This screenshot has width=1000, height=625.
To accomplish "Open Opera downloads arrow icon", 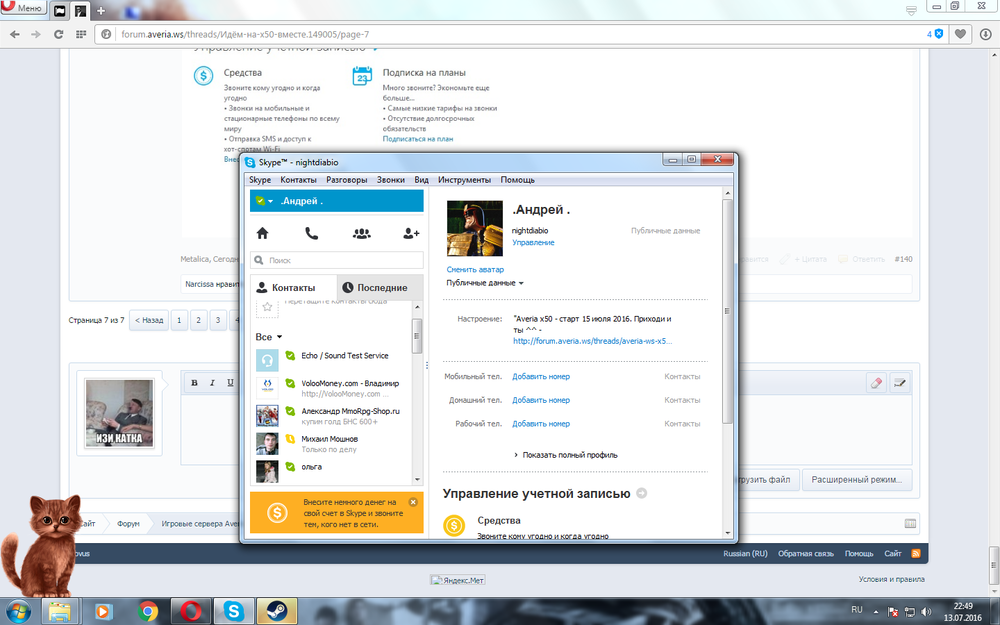I will (x=985, y=34).
